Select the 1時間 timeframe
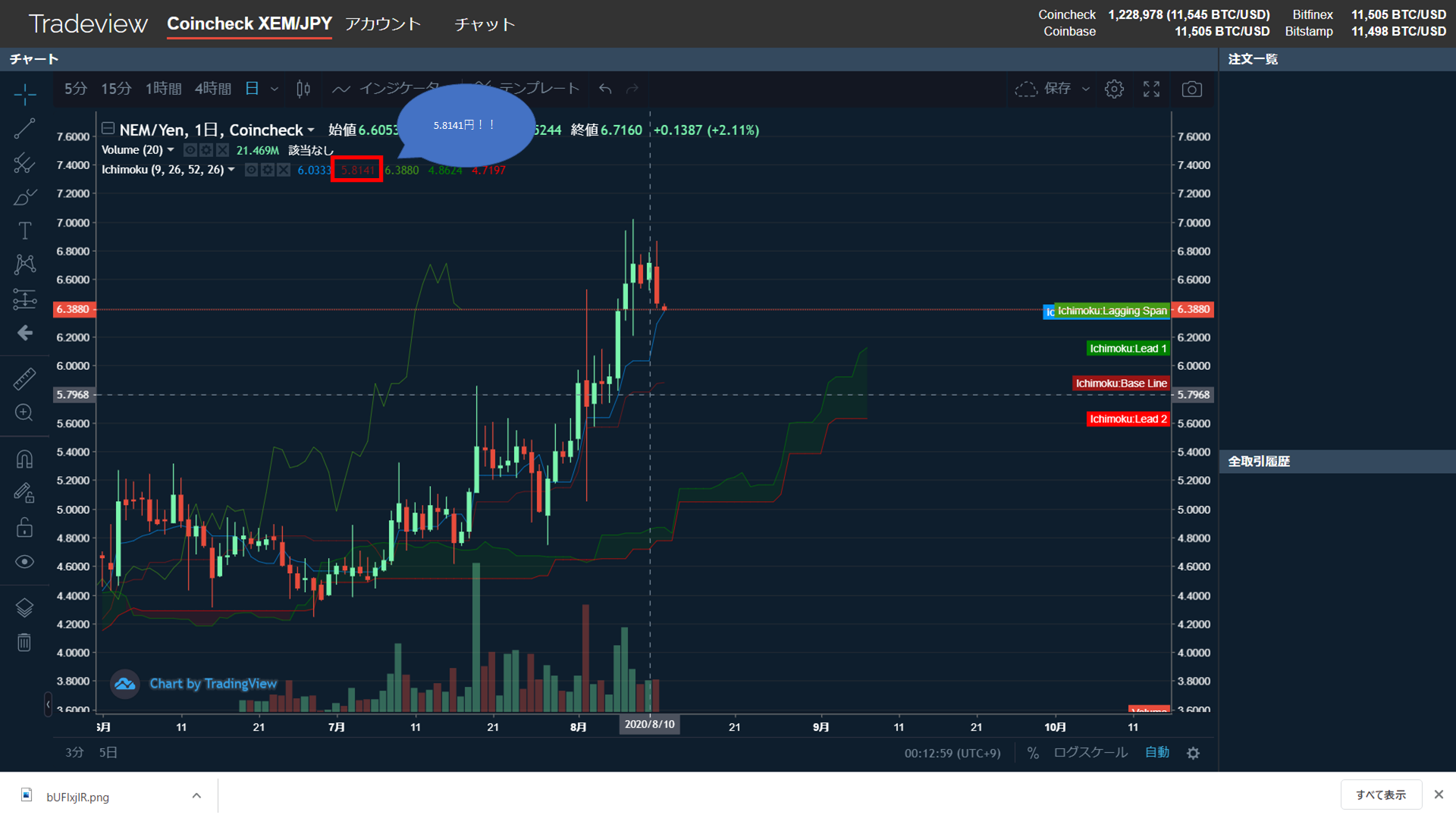Viewport: 1456px width, 818px height. [x=163, y=89]
